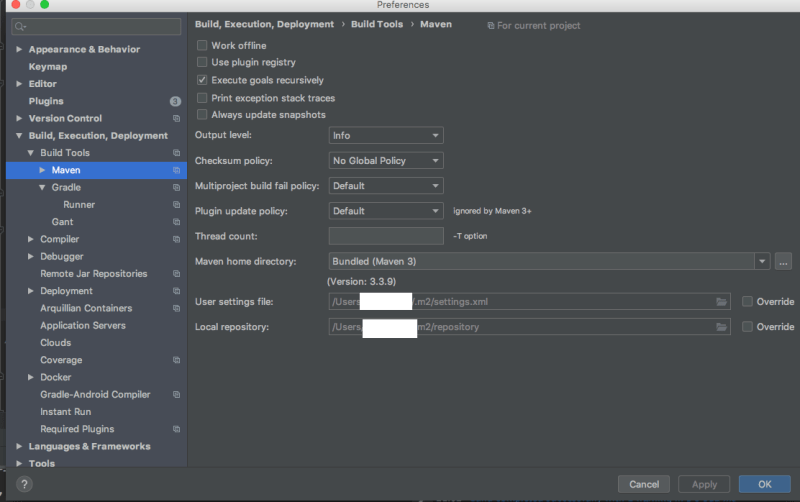Enable Work offline checkbox

tap(202, 45)
